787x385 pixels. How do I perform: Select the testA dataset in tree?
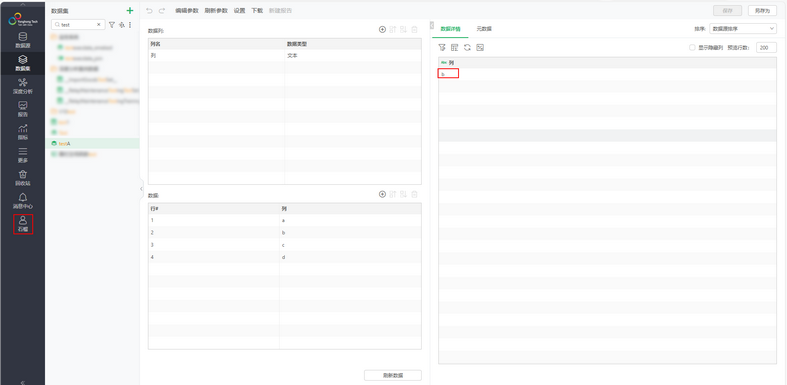[92, 144]
